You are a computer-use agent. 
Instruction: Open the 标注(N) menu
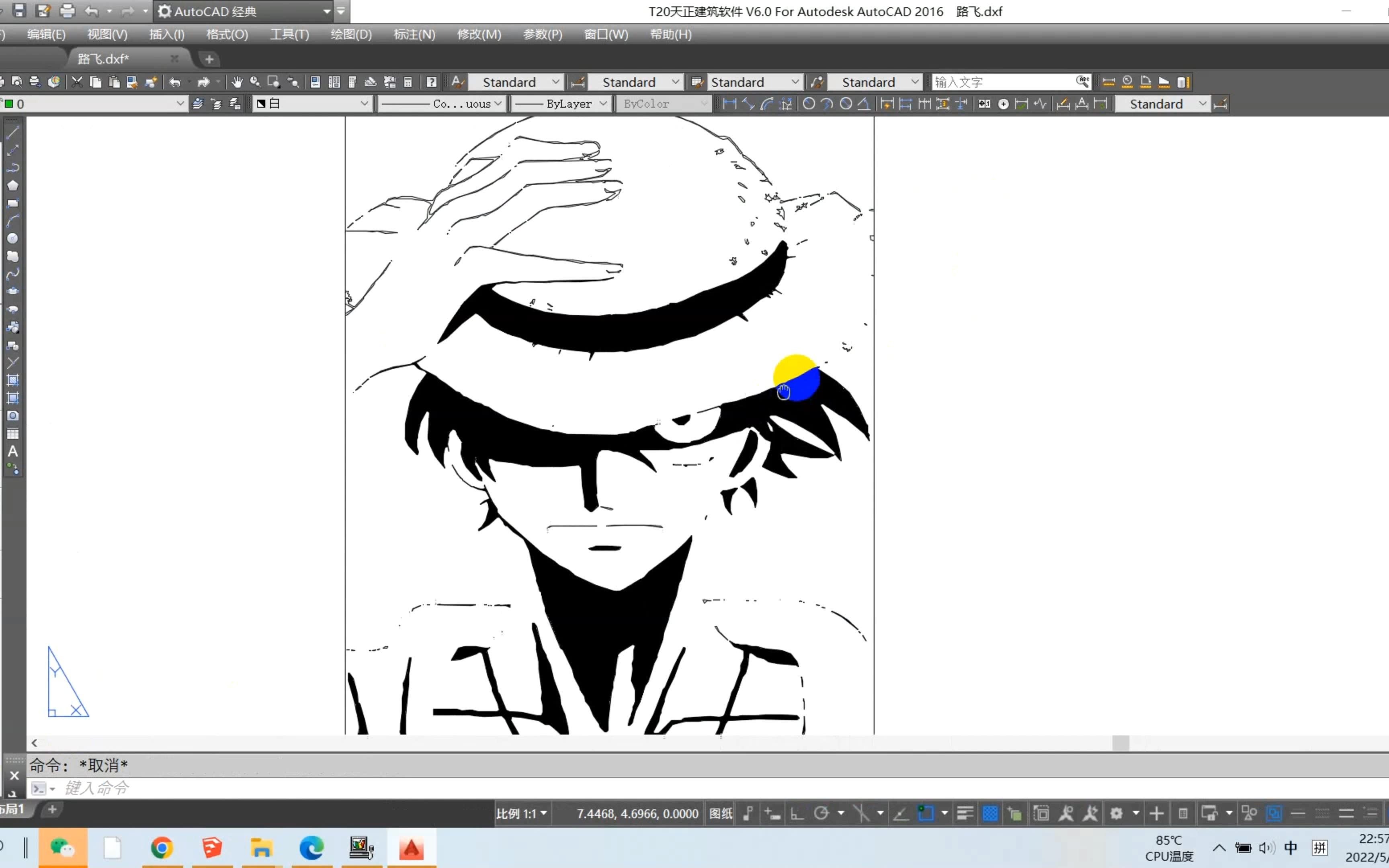(x=414, y=35)
